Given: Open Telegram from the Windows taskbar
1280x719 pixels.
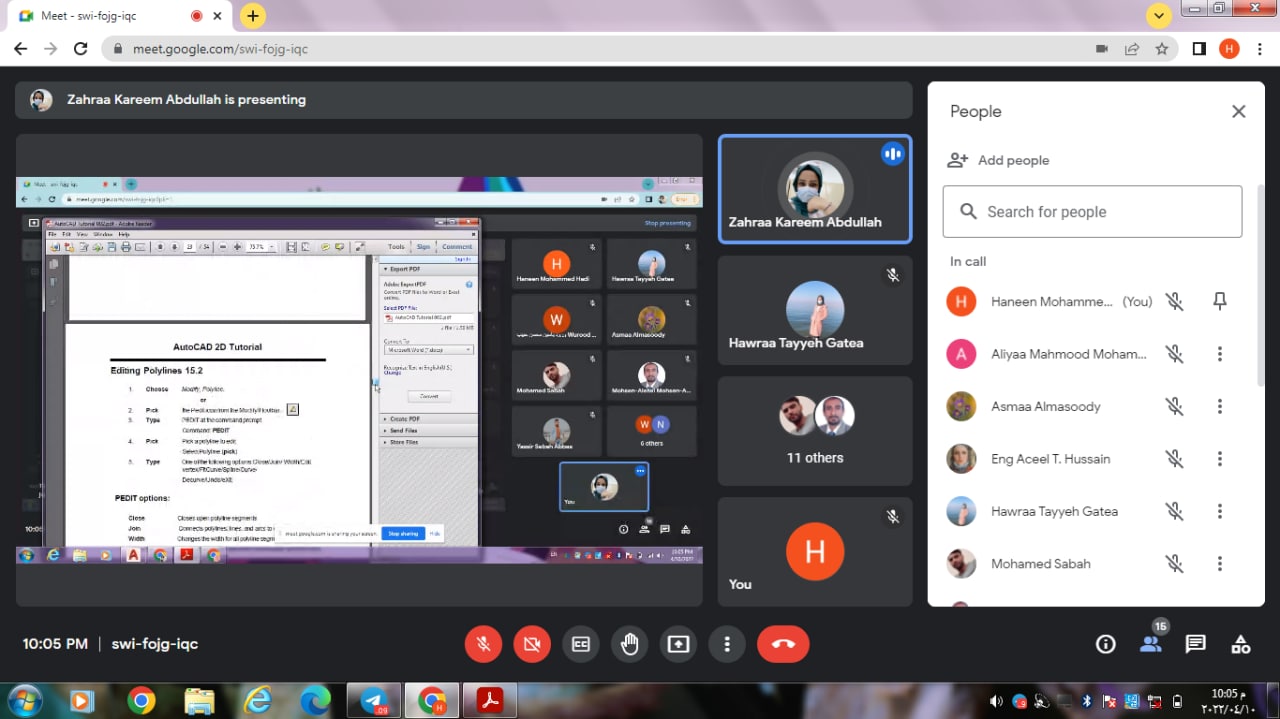Looking at the screenshot, I should point(377,701).
